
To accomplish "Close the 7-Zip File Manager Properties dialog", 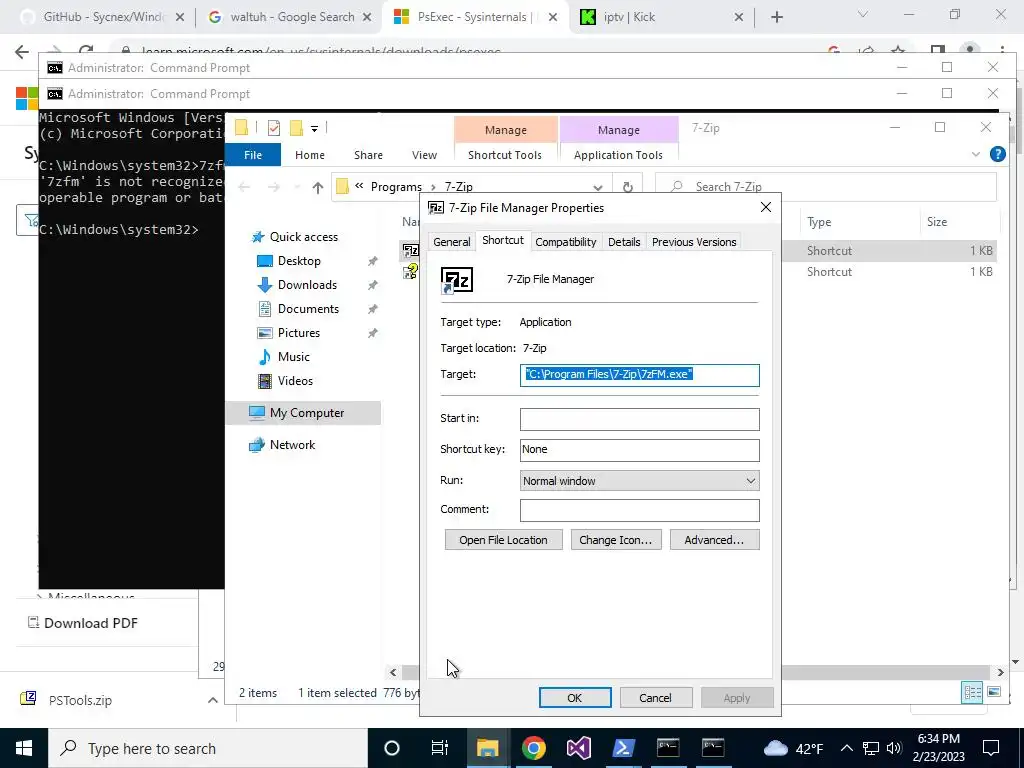I will [765, 208].
